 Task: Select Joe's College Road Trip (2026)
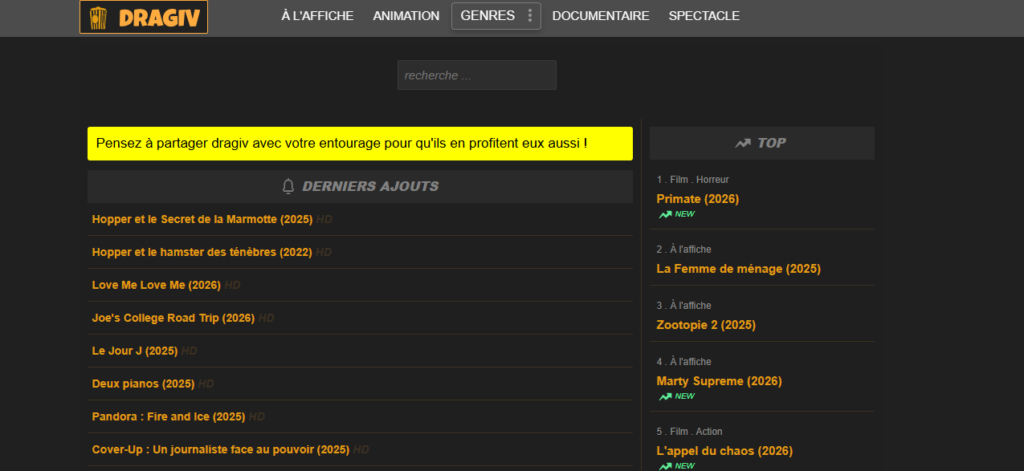pos(173,318)
